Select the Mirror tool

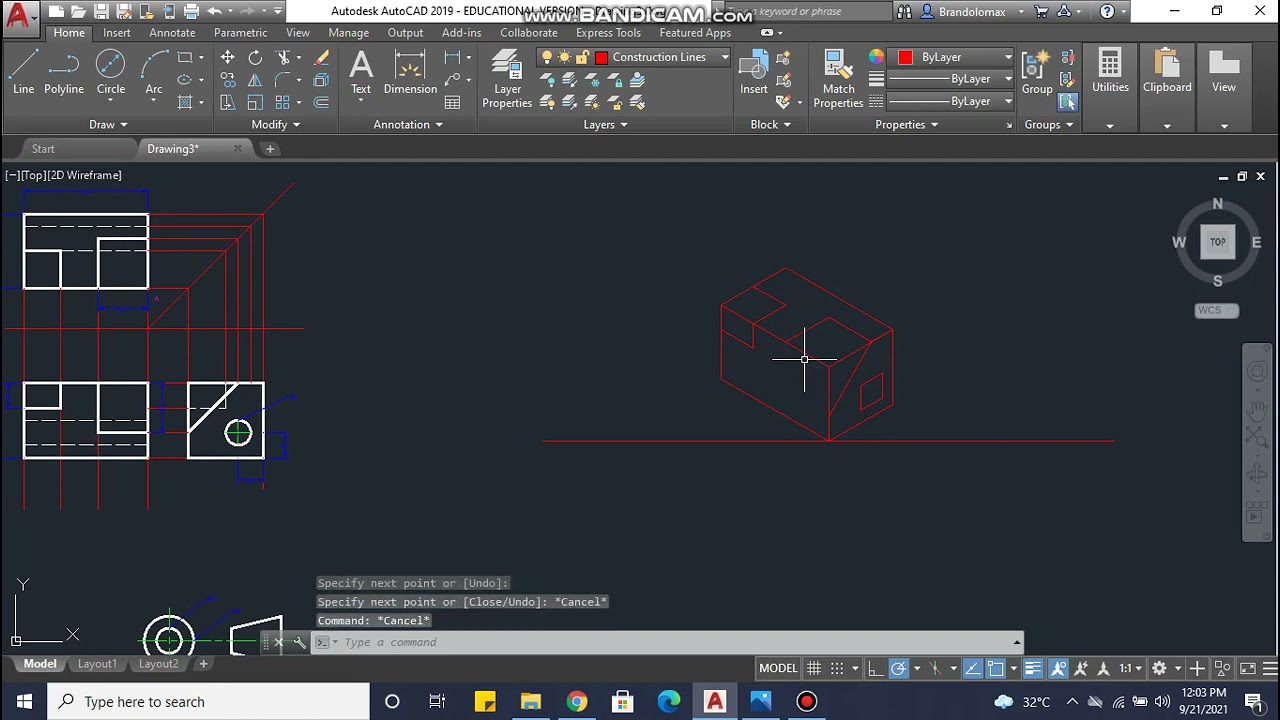255,80
